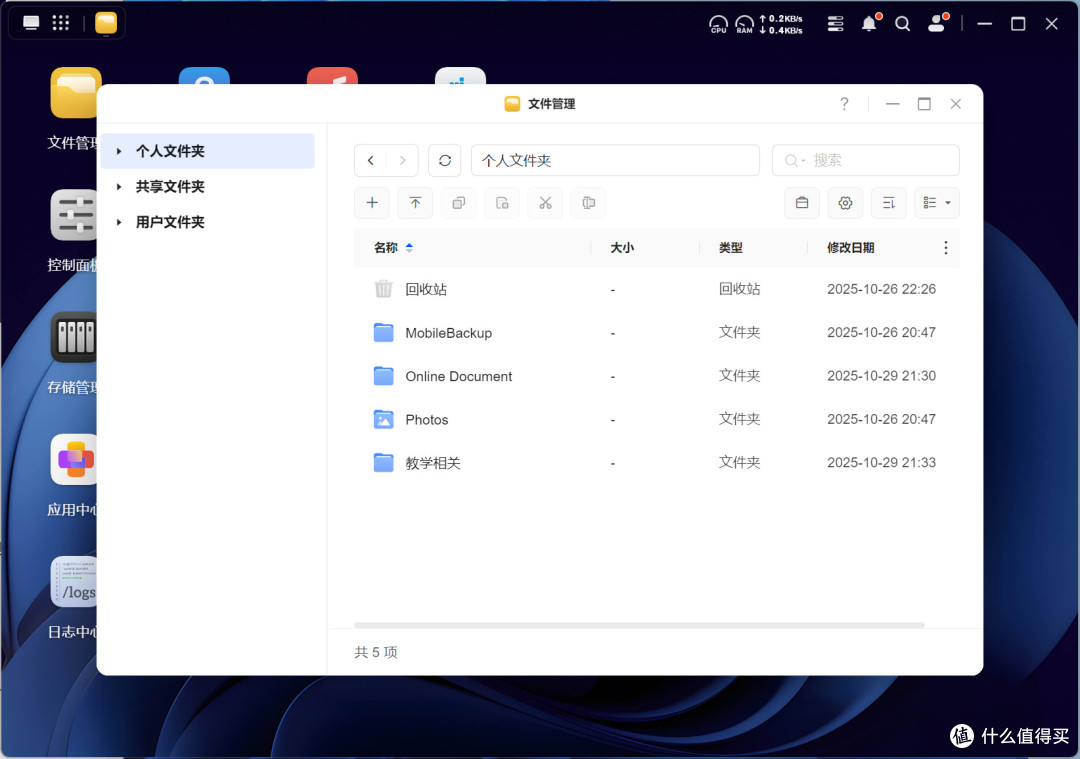The image size is (1080, 759).
Task: Click the Photos folder picture icon
Action: coord(384,419)
